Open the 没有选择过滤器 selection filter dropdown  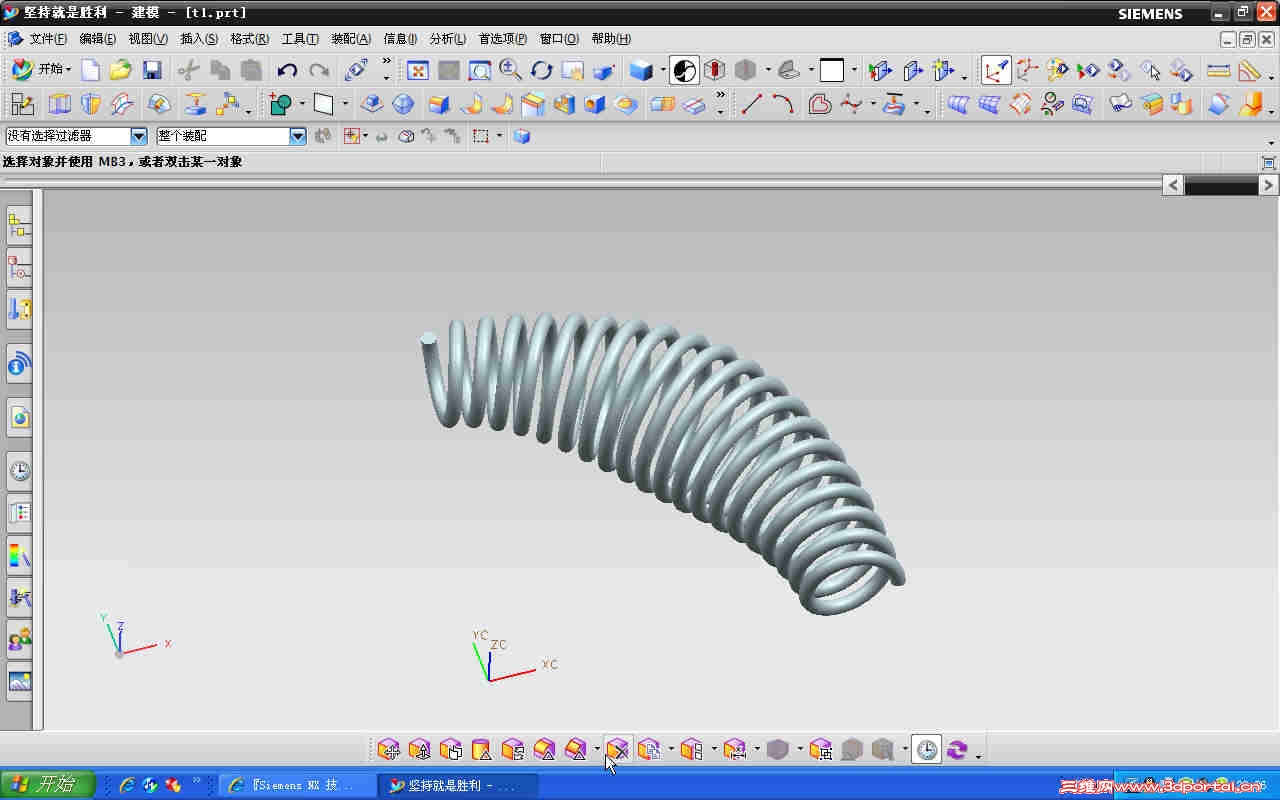coord(139,136)
